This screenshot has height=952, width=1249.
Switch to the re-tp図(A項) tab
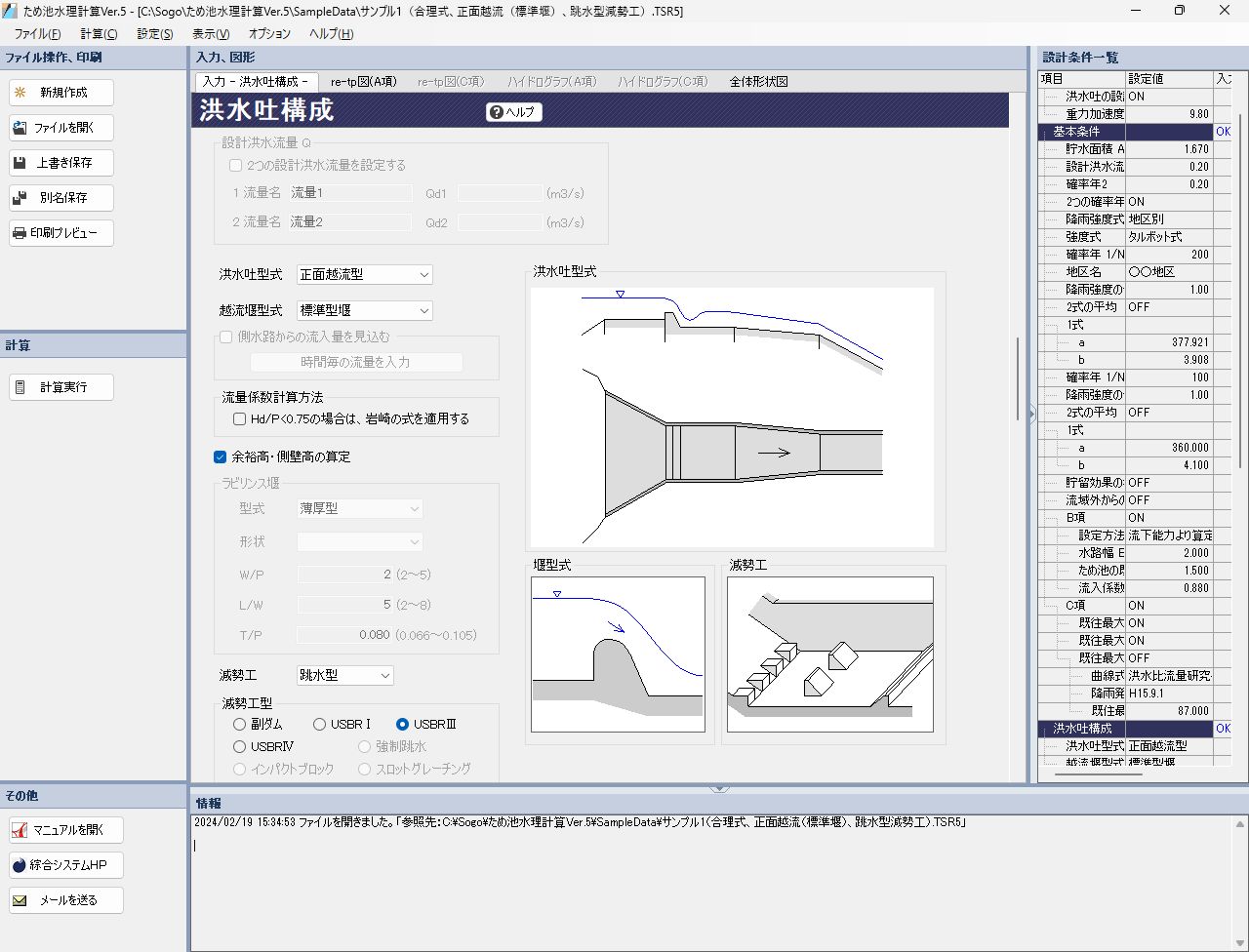pyautogui.click(x=363, y=82)
